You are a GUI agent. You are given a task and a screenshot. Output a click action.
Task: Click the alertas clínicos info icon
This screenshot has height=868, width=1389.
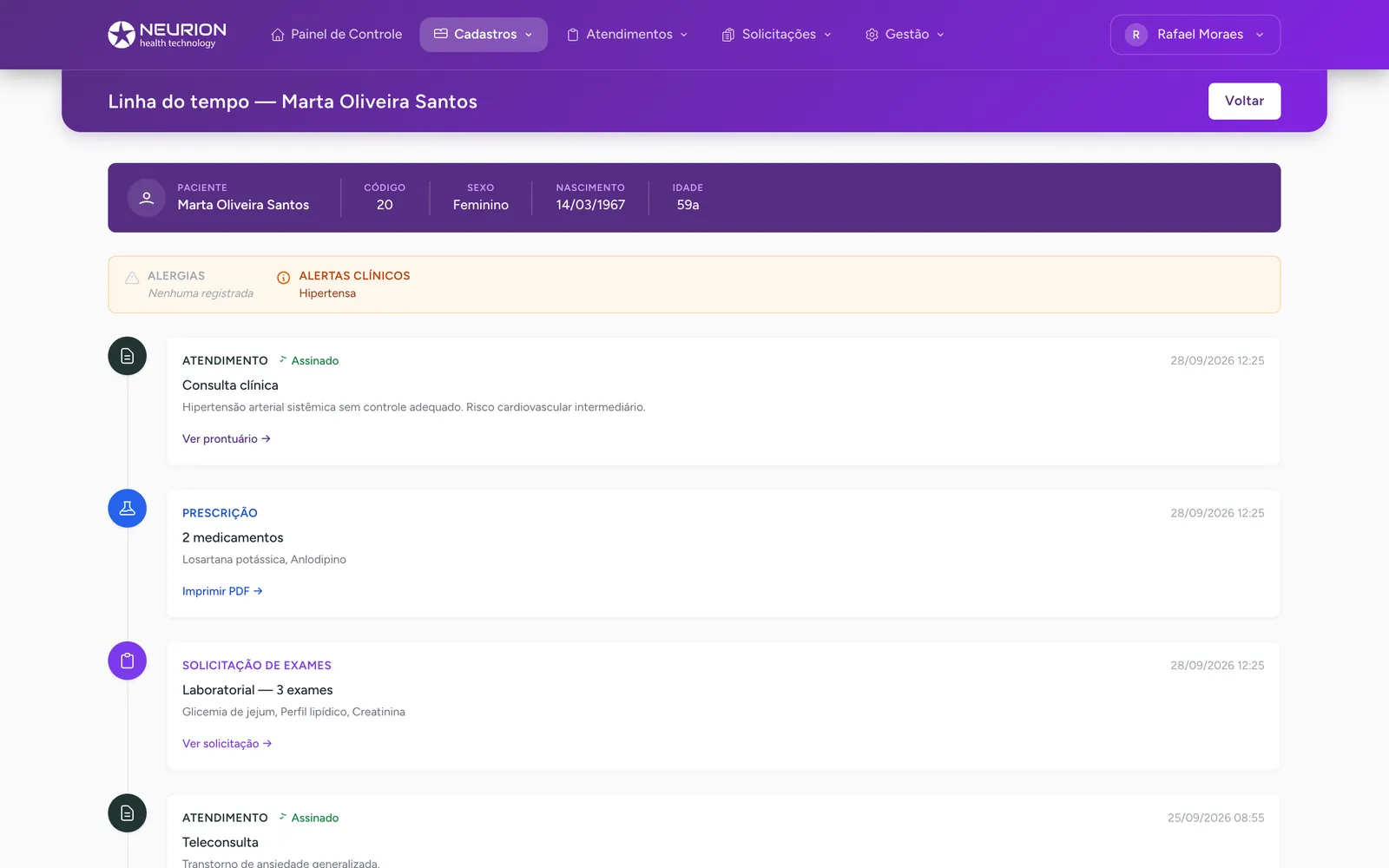(x=283, y=278)
